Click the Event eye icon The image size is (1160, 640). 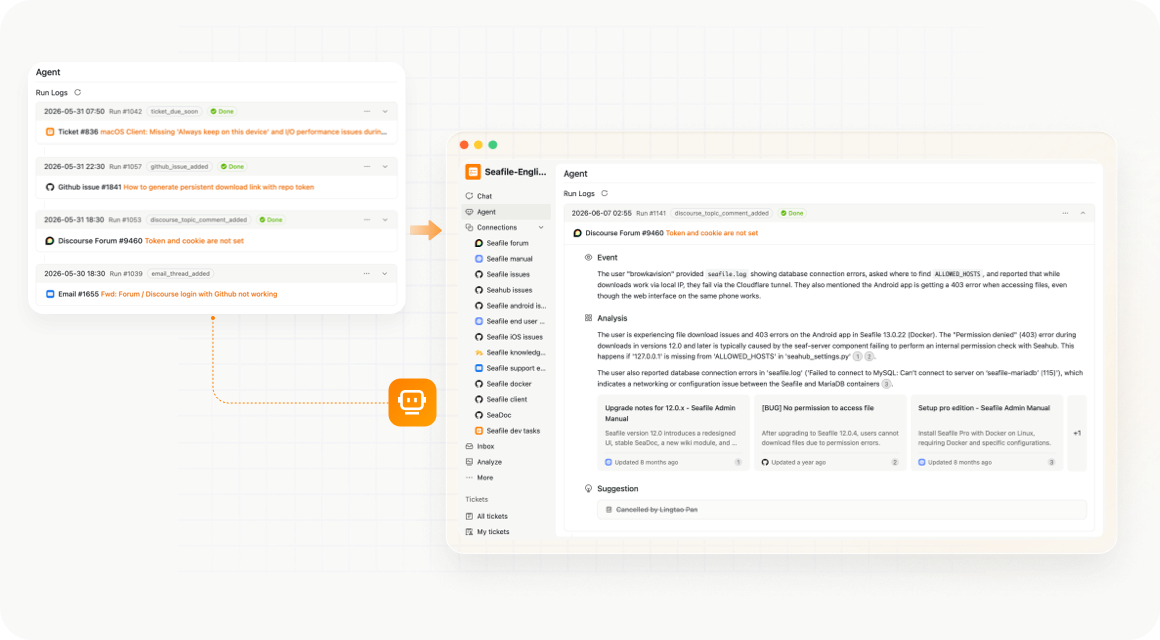coord(588,257)
